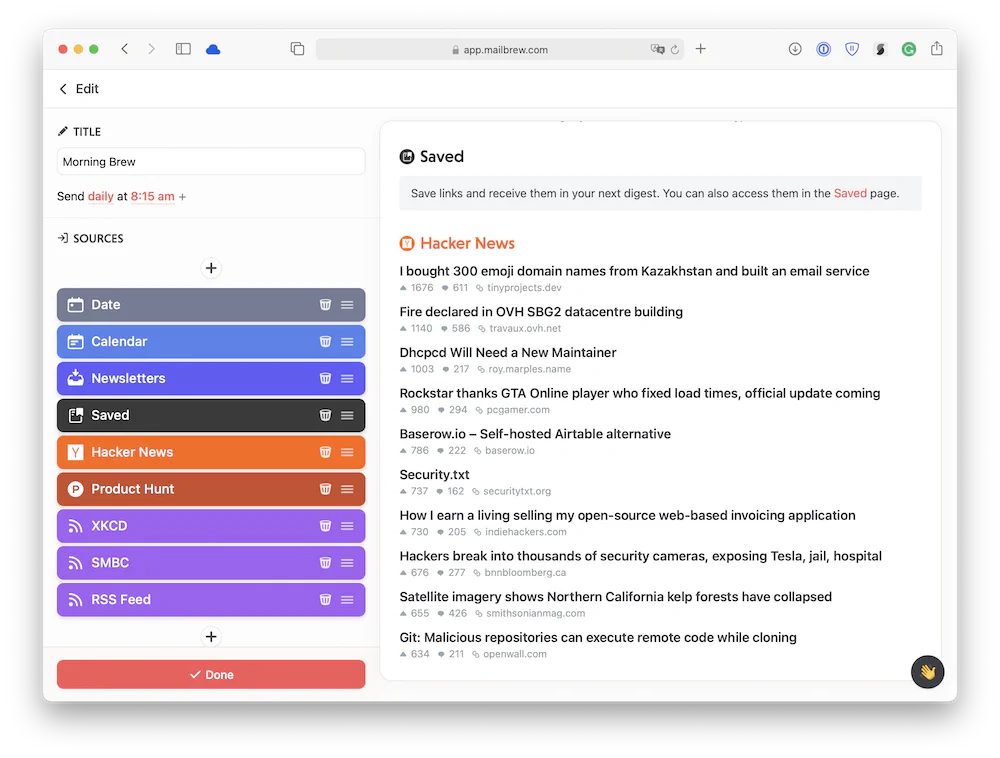Change the 8:15 am send time
This screenshot has width=1000, height=758.
(x=152, y=197)
